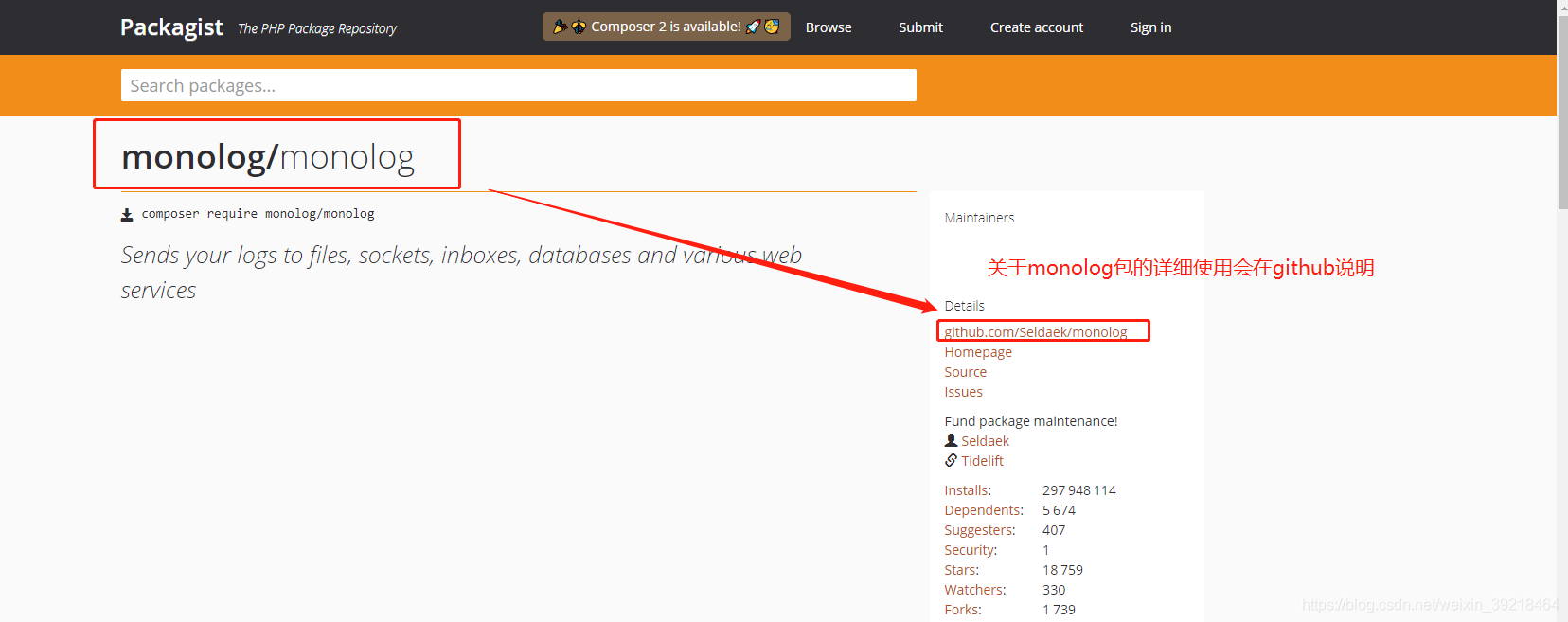Image resolution: width=1568 pixels, height=622 pixels.
Task: Open the Tidelift funding link
Action: tap(982, 461)
